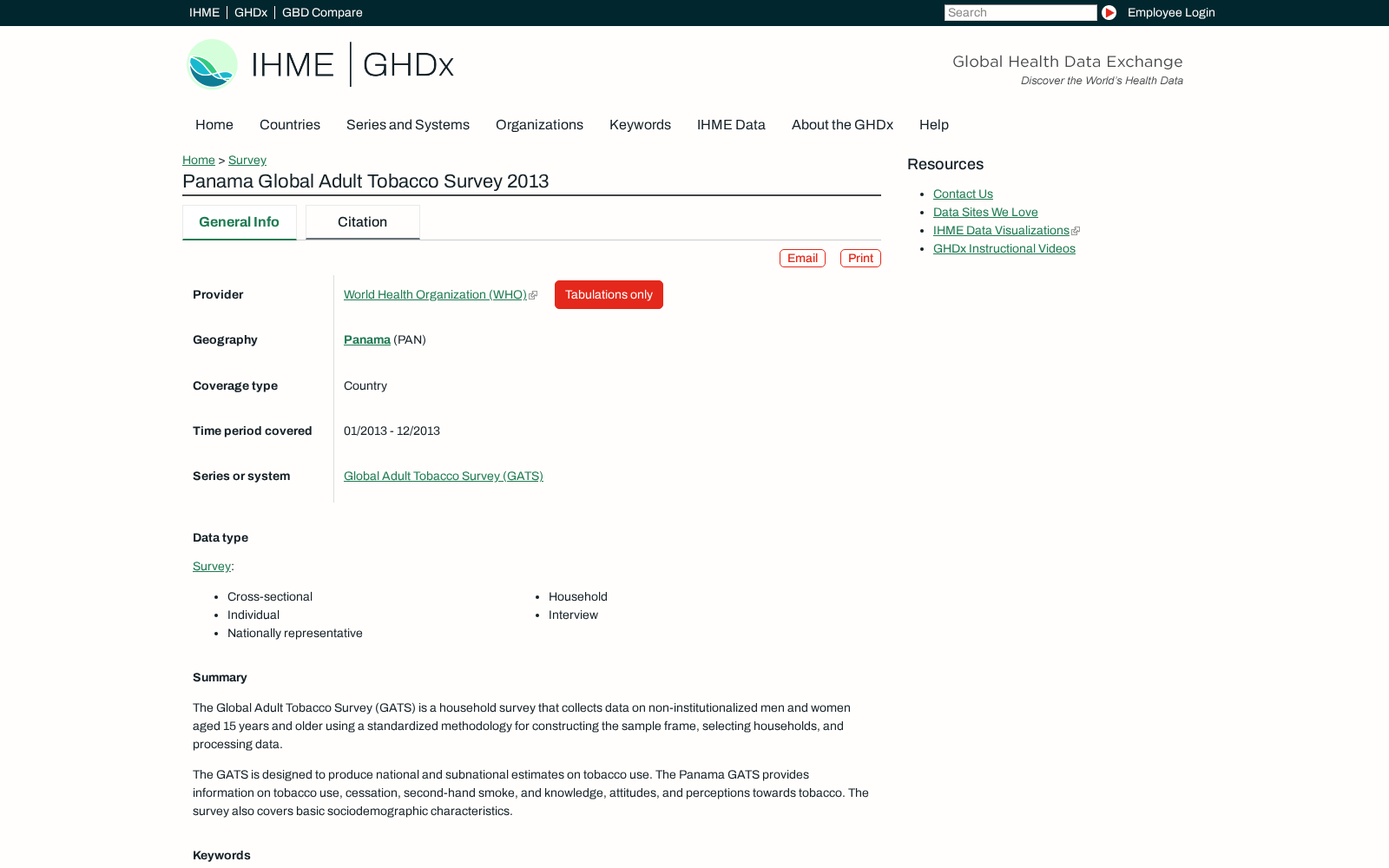Click the Interview list item
The image size is (1389, 868).
click(x=573, y=615)
